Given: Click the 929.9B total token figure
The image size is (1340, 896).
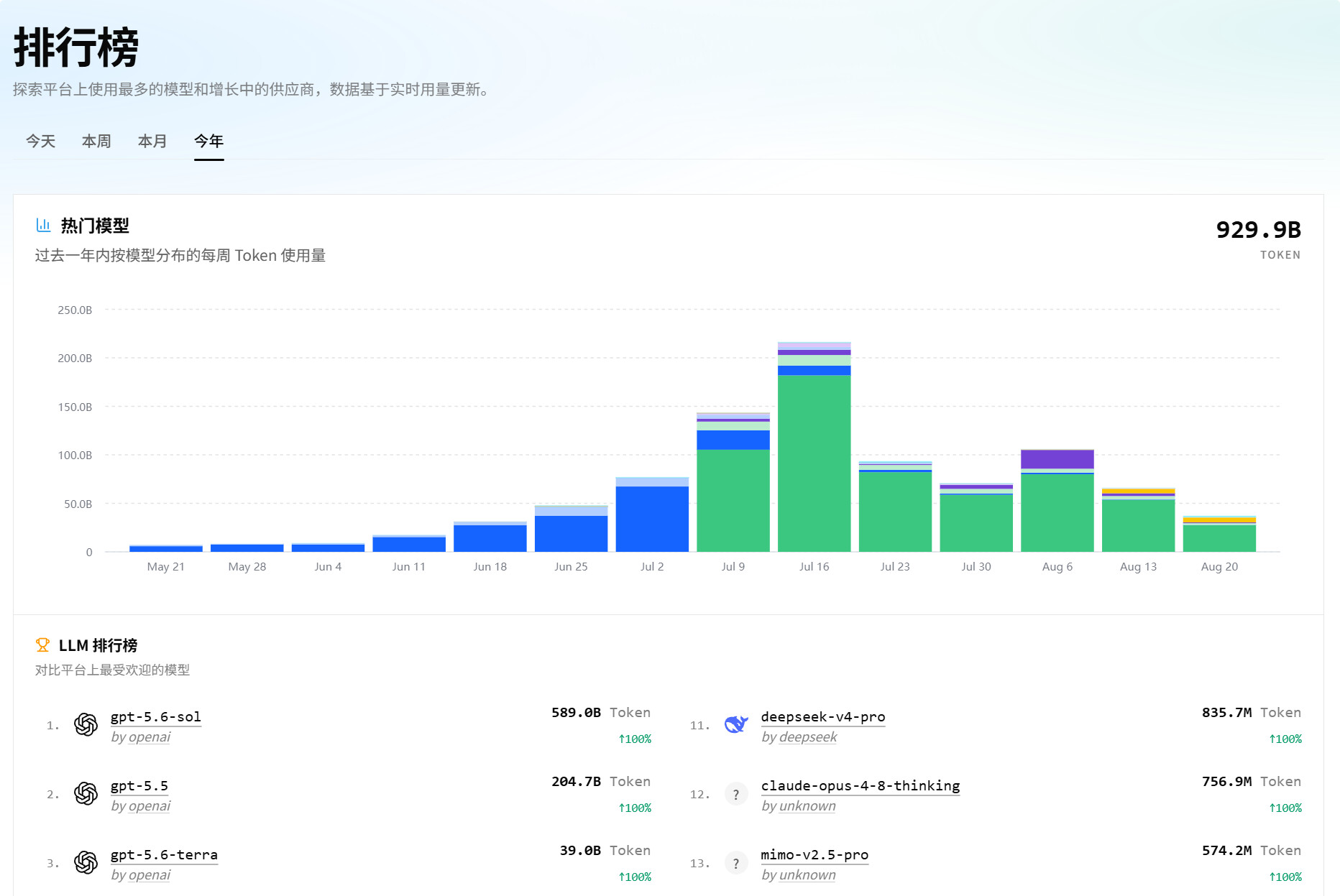Looking at the screenshot, I should click(1258, 230).
